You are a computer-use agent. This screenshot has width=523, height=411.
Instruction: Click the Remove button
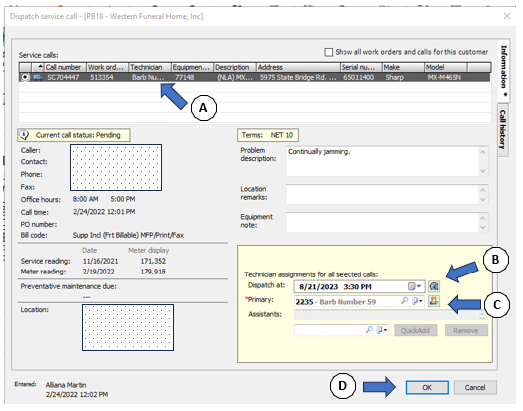(466, 330)
